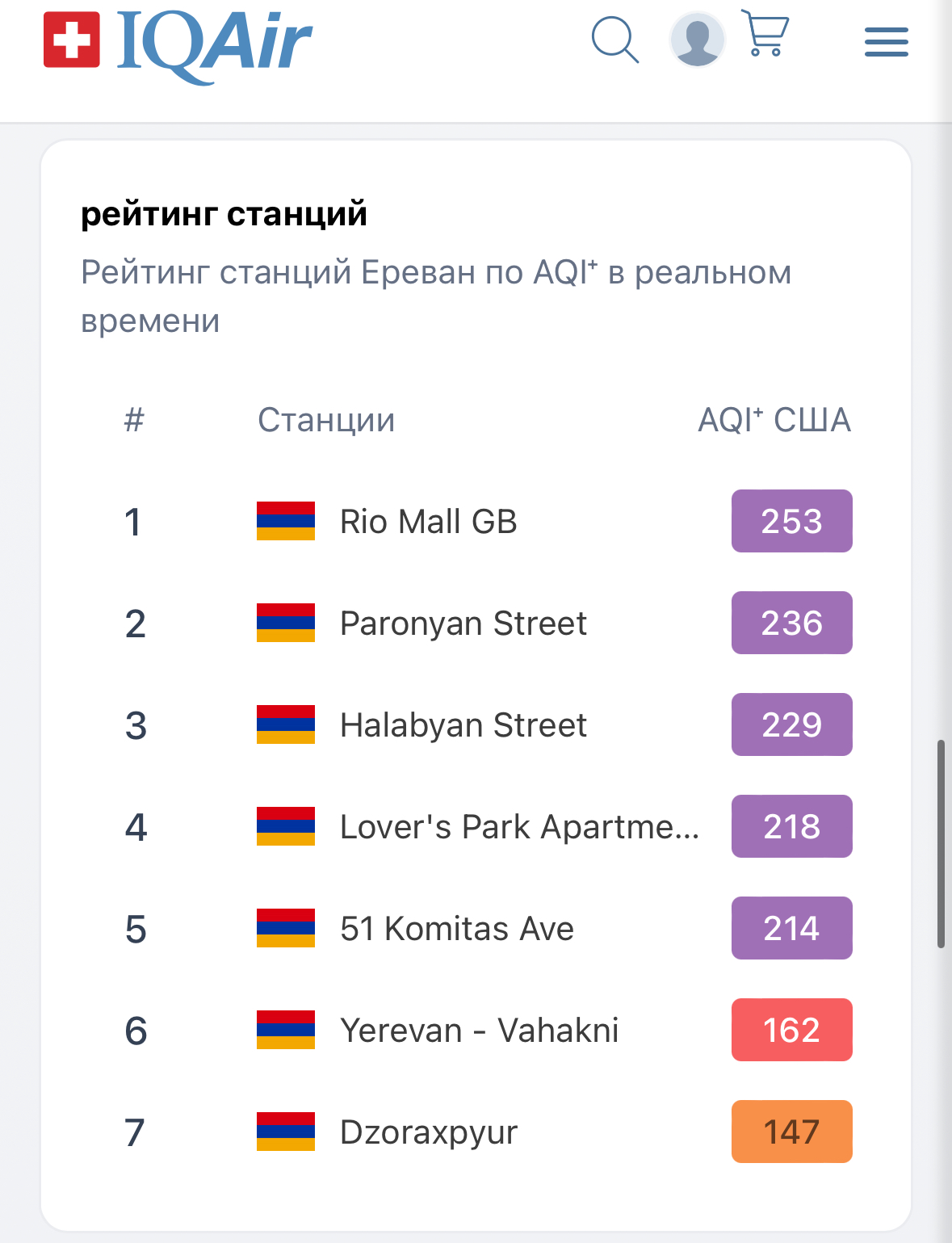Viewport: 952px width, 1243px height.
Task: Click the Armenian flag beside Rio Mall GB
Action: point(286,521)
